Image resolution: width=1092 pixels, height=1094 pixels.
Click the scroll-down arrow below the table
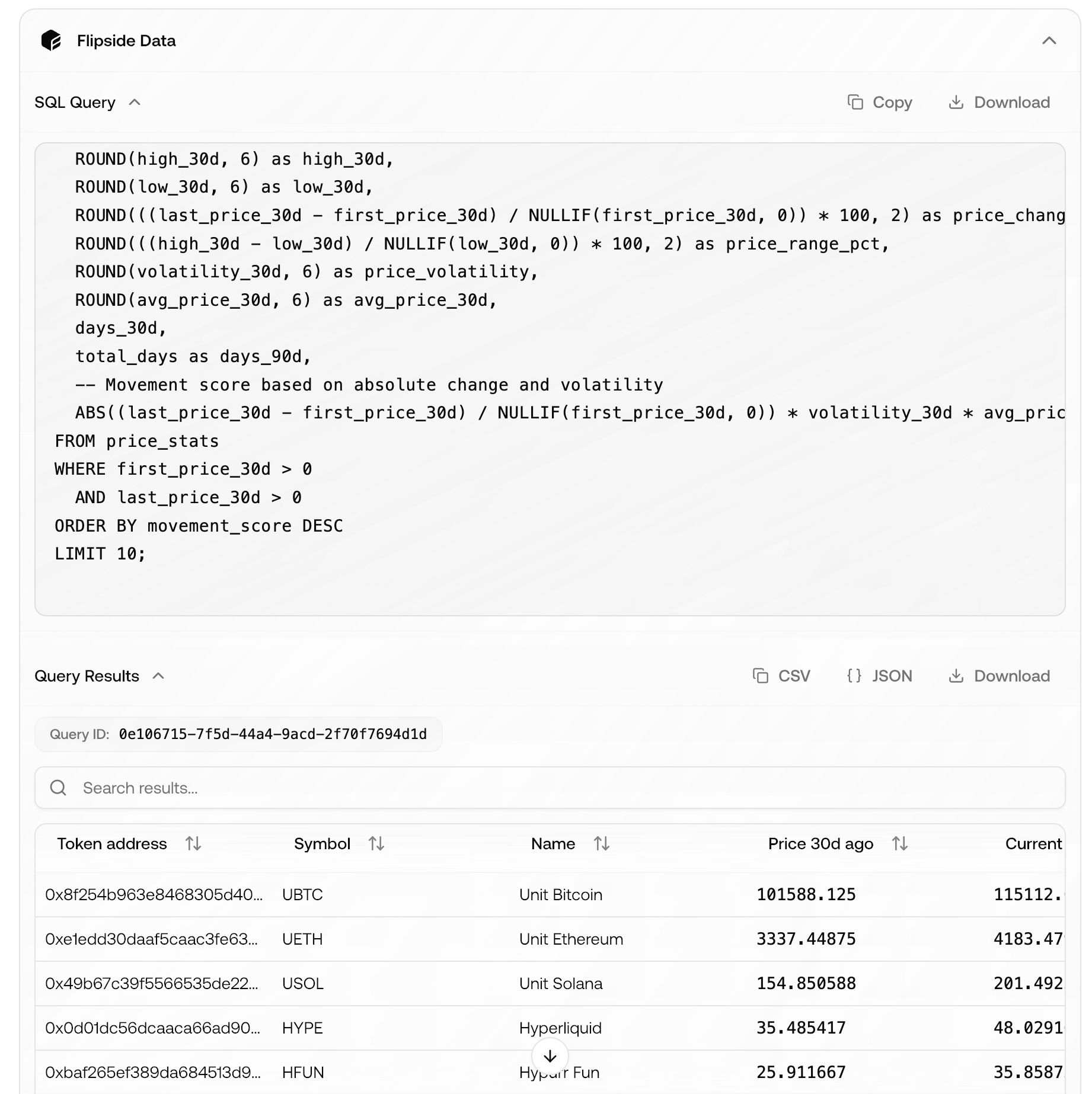pos(551,1055)
